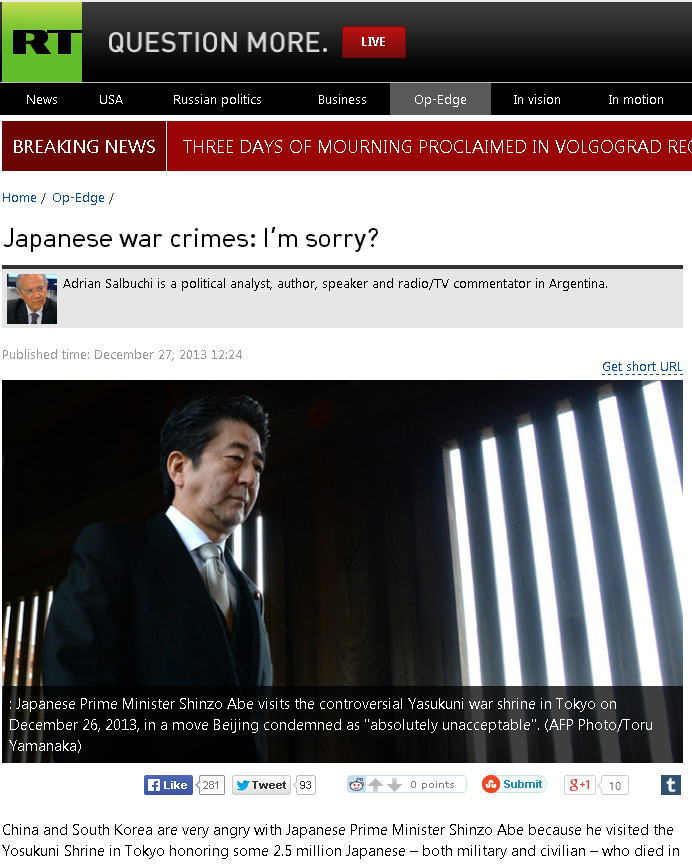Viewport: 692px width, 864px height.
Task: Select the Business menu item
Action: point(342,99)
